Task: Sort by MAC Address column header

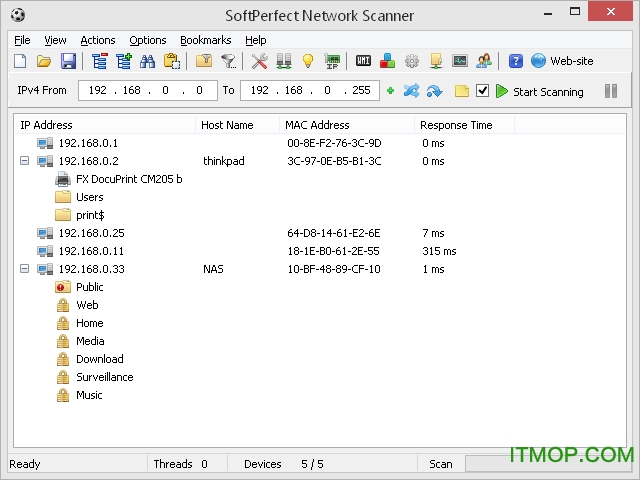Action: tap(347, 125)
